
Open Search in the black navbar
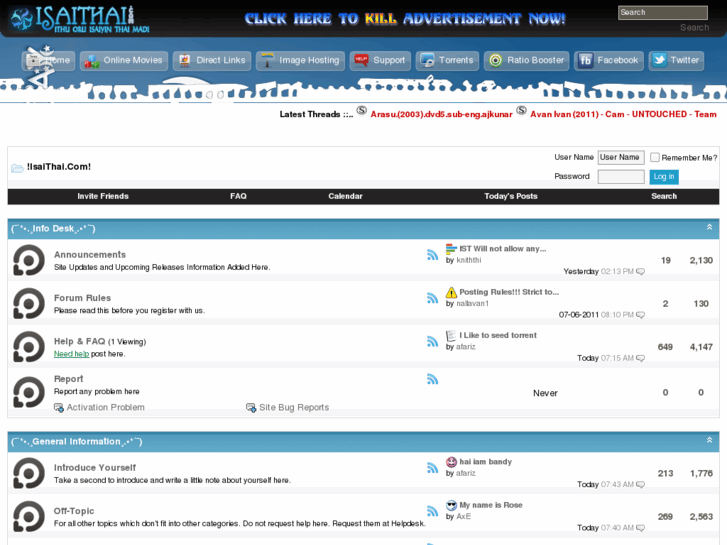tap(664, 196)
